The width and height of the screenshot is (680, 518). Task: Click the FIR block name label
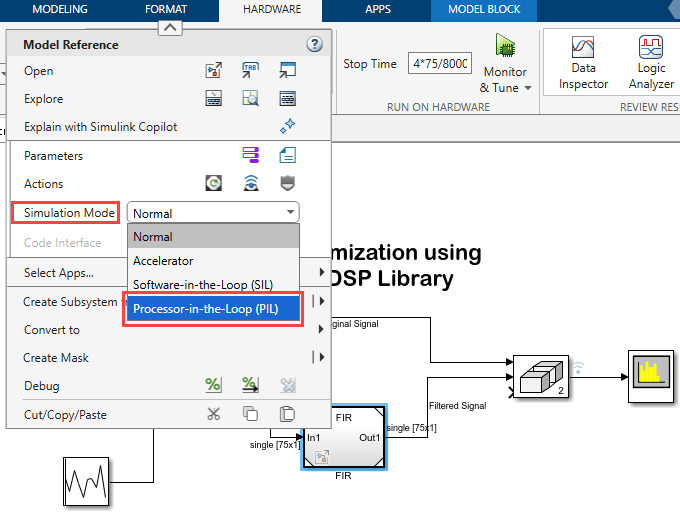click(343, 475)
